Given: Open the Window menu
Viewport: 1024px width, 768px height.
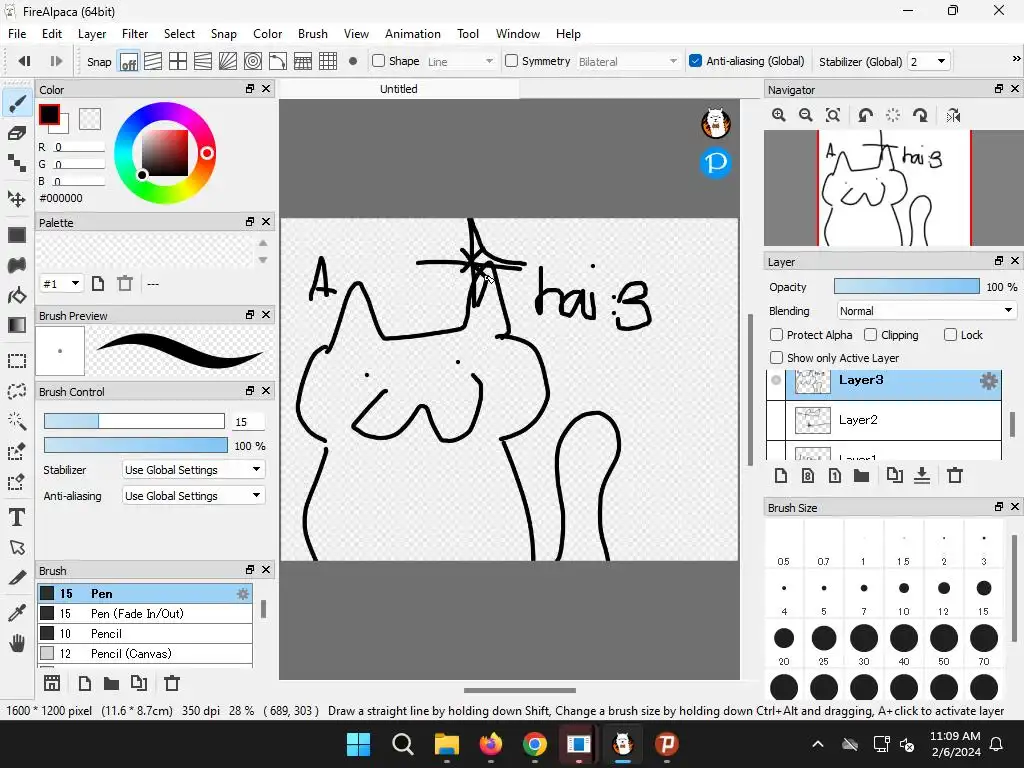Looking at the screenshot, I should tap(517, 34).
